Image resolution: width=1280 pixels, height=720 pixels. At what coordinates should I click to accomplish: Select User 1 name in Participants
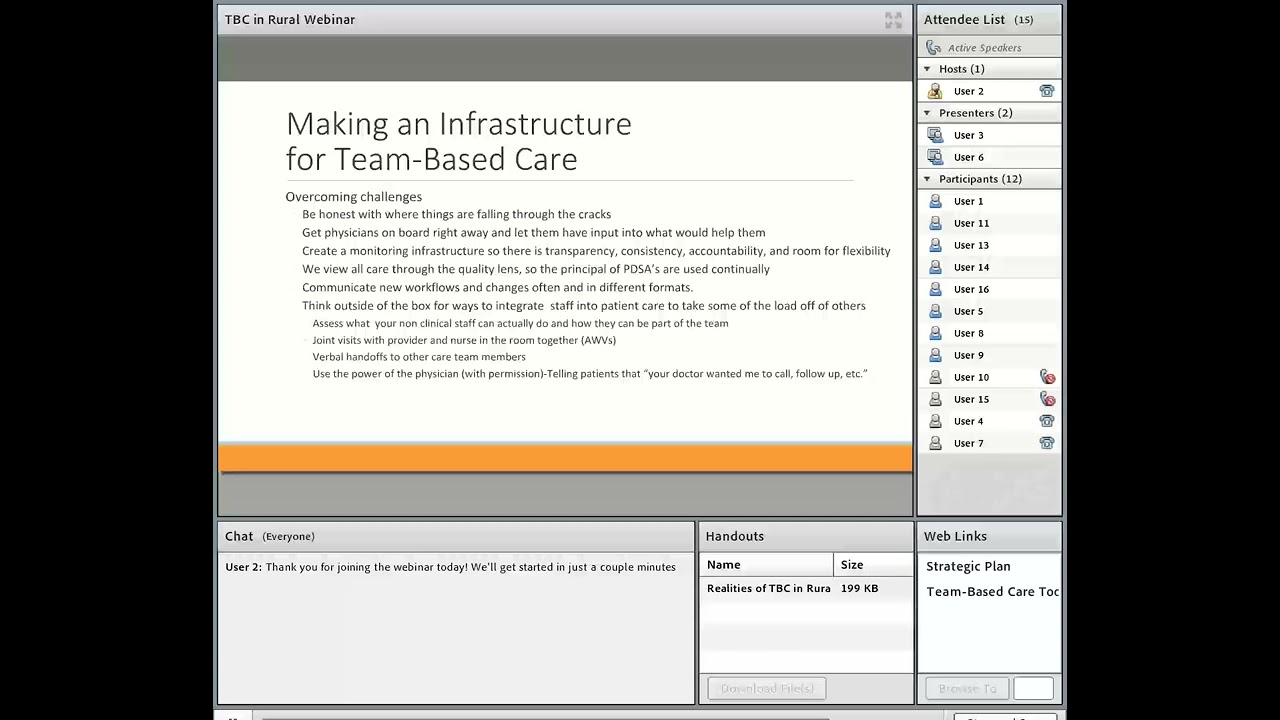968,201
